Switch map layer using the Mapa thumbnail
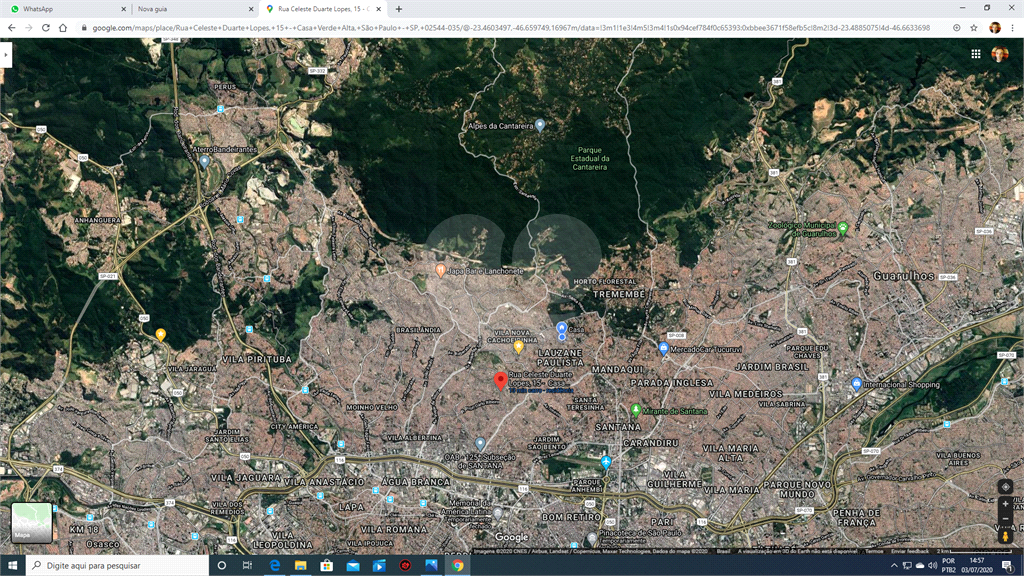The image size is (1024, 576). click(31, 523)
